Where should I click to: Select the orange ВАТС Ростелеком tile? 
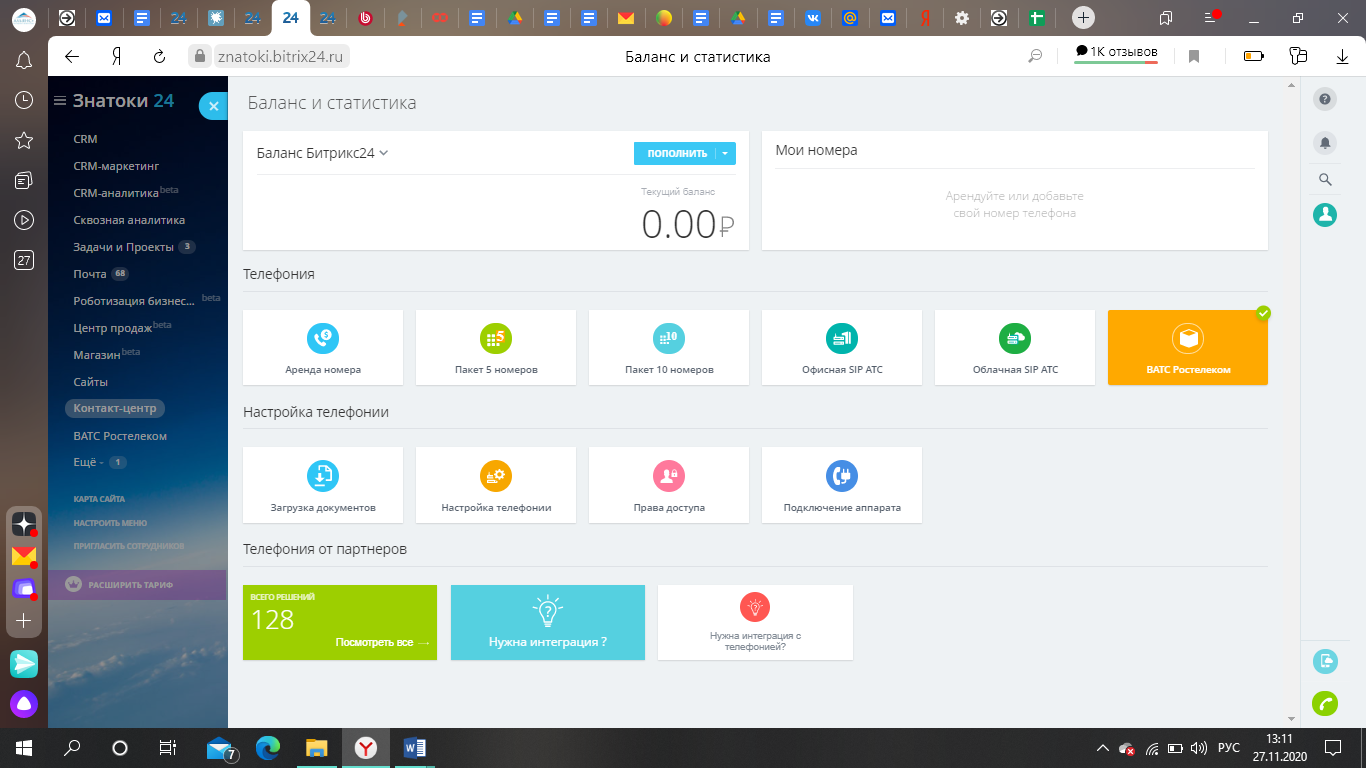(1188, 347)
